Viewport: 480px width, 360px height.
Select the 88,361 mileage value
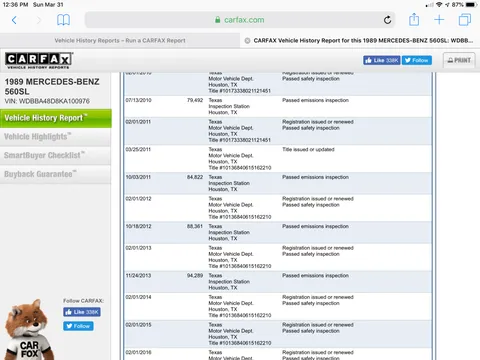point(195,226)
